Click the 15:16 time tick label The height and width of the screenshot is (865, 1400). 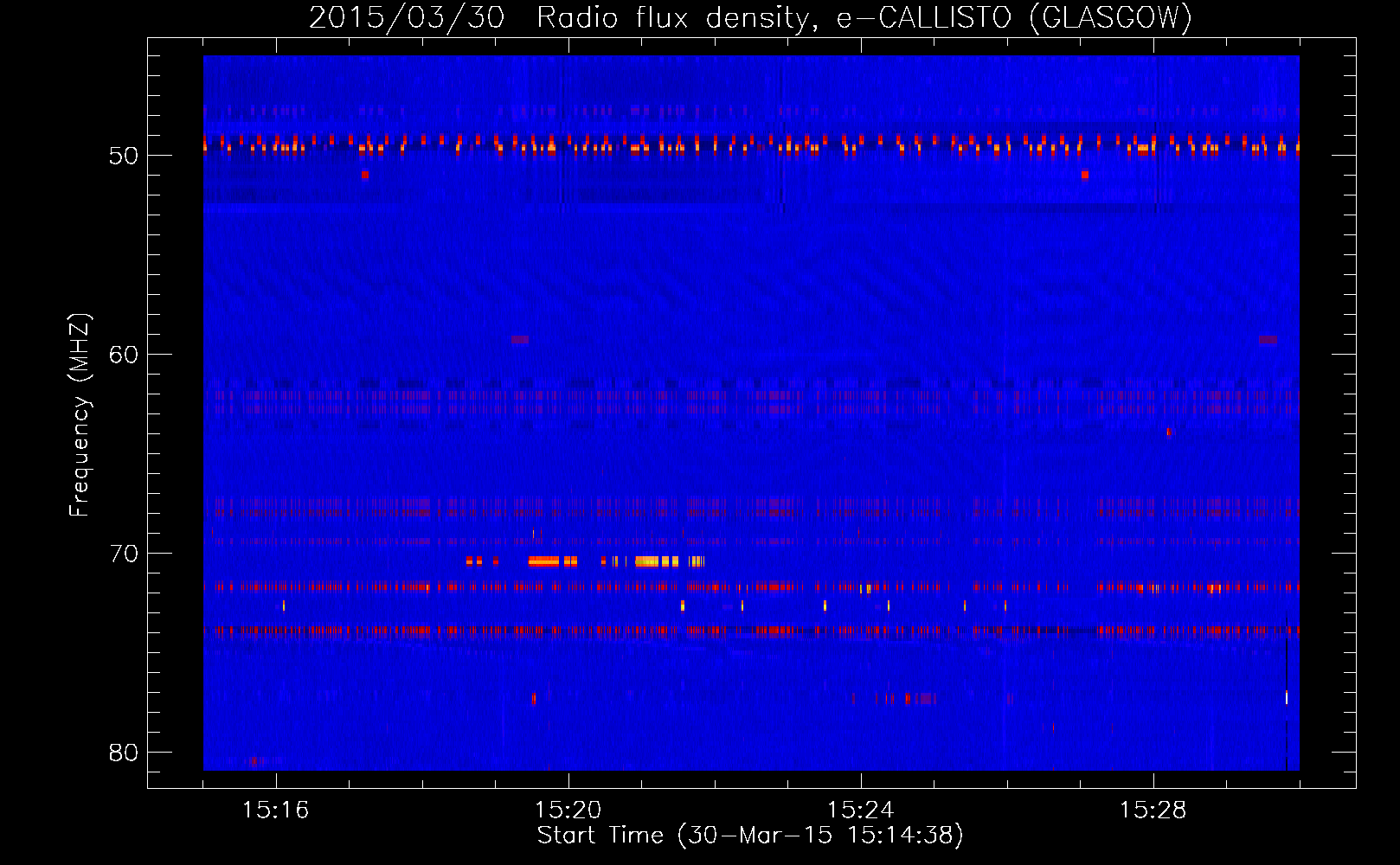pyautogui.click(x=276, y=811)
